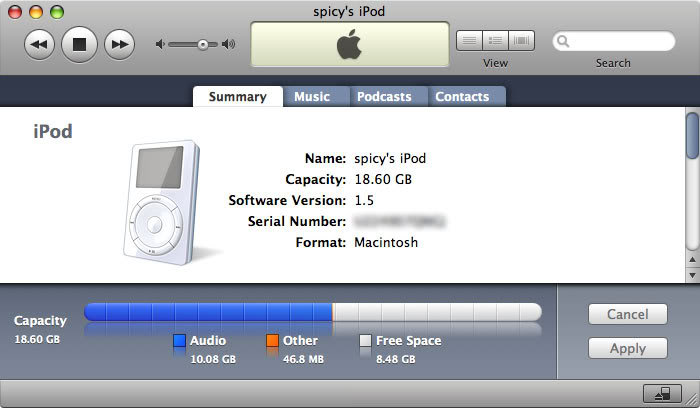Click the software version value "1.5"
Screen dimensions: 700x408
364,200
